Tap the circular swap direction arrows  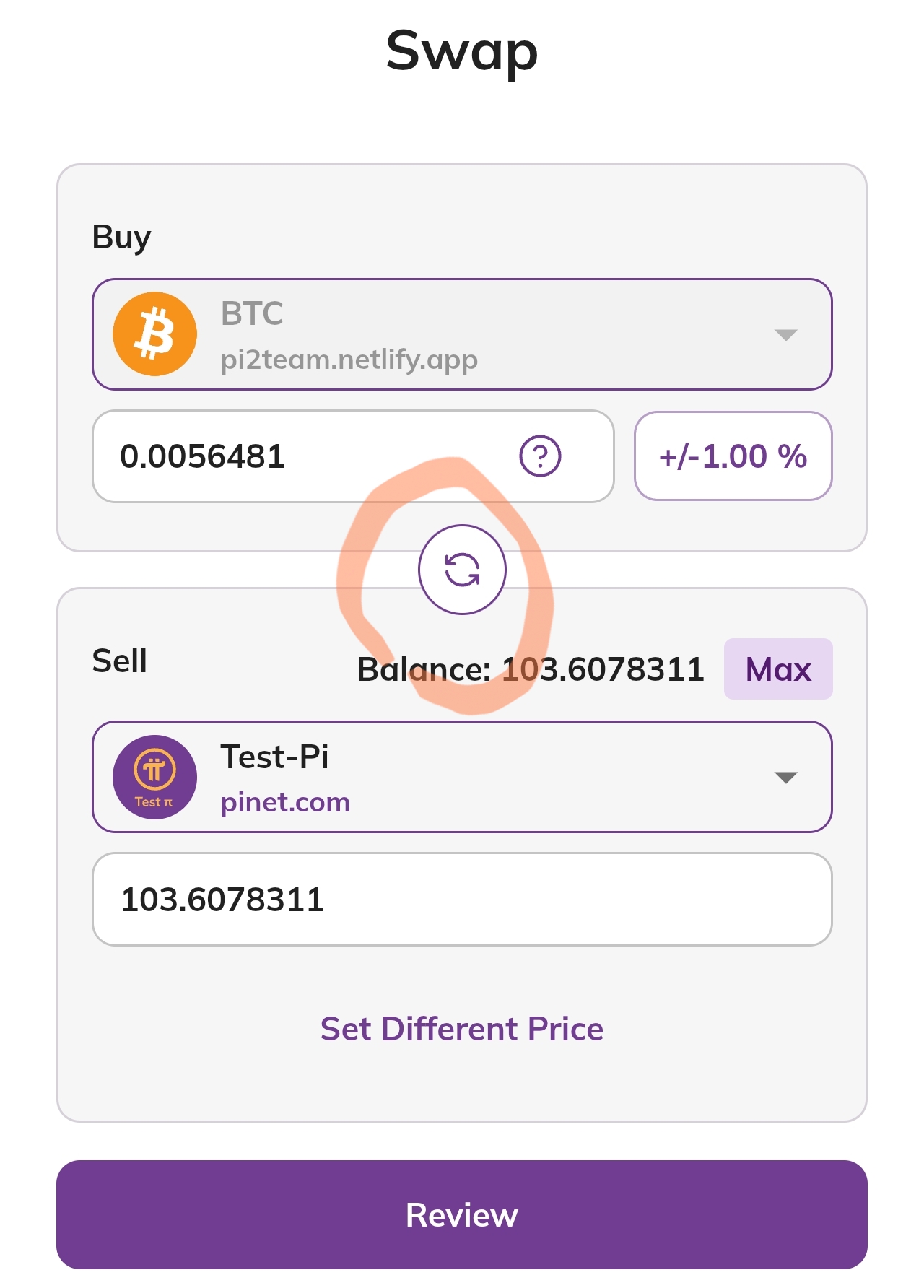pyautogui.click(x=462, y=570)
